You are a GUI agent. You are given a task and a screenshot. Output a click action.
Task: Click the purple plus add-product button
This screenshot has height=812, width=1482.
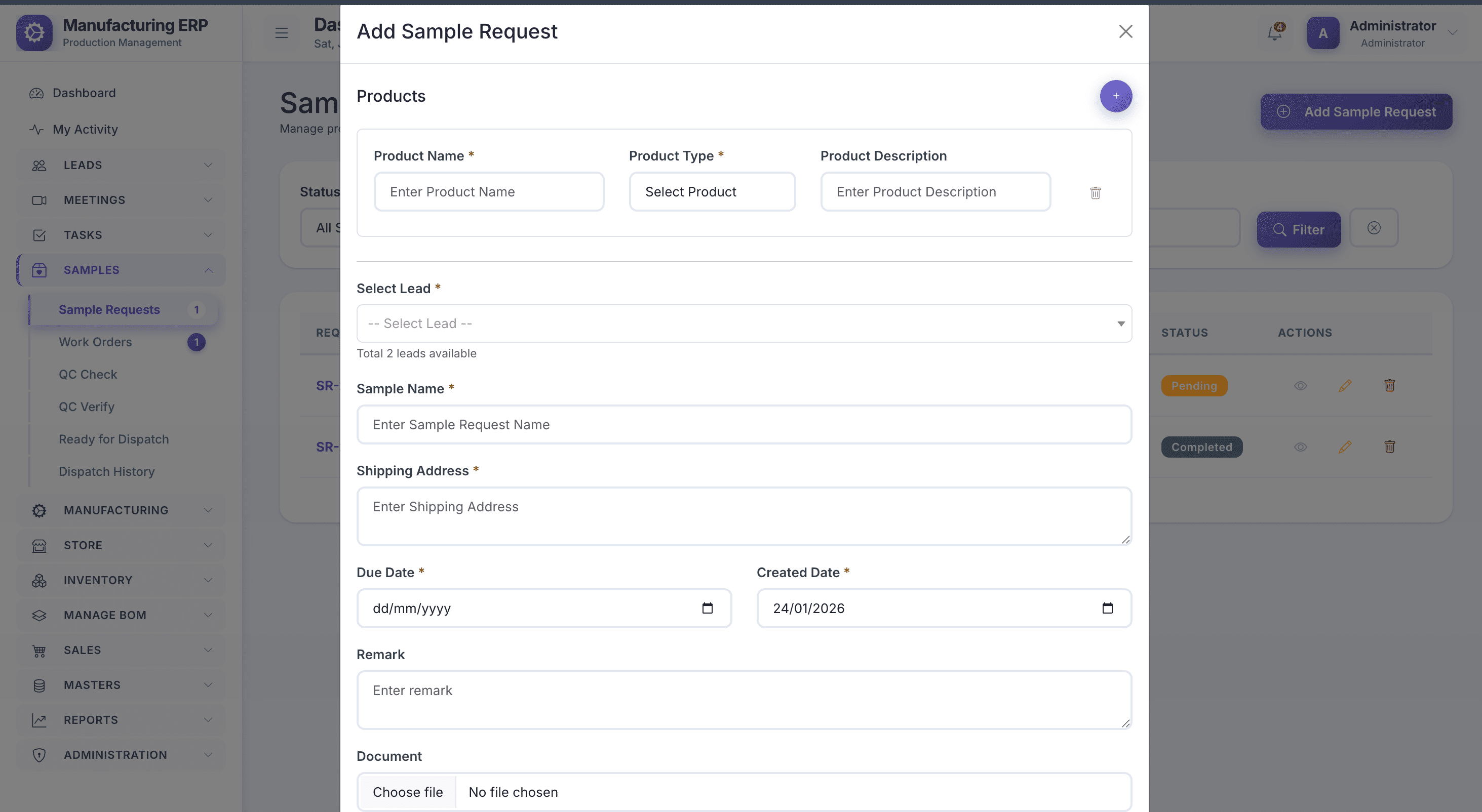(x=1115, y=96)
